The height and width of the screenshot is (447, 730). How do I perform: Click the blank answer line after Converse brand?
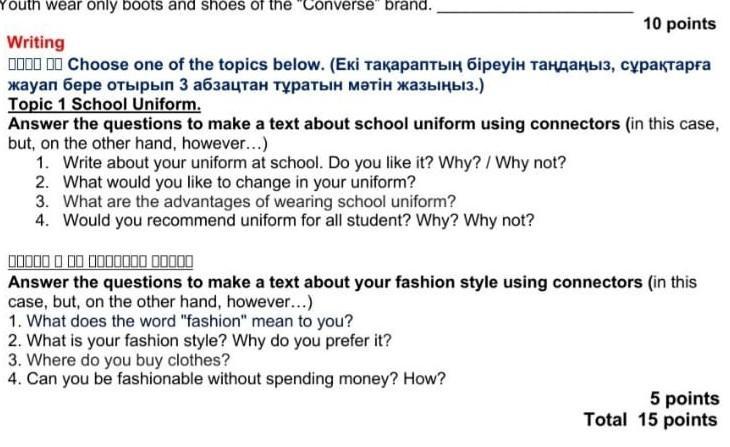coord(535,8)
